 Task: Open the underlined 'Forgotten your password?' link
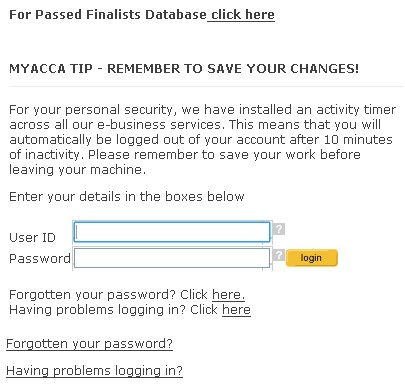[89, 344]
